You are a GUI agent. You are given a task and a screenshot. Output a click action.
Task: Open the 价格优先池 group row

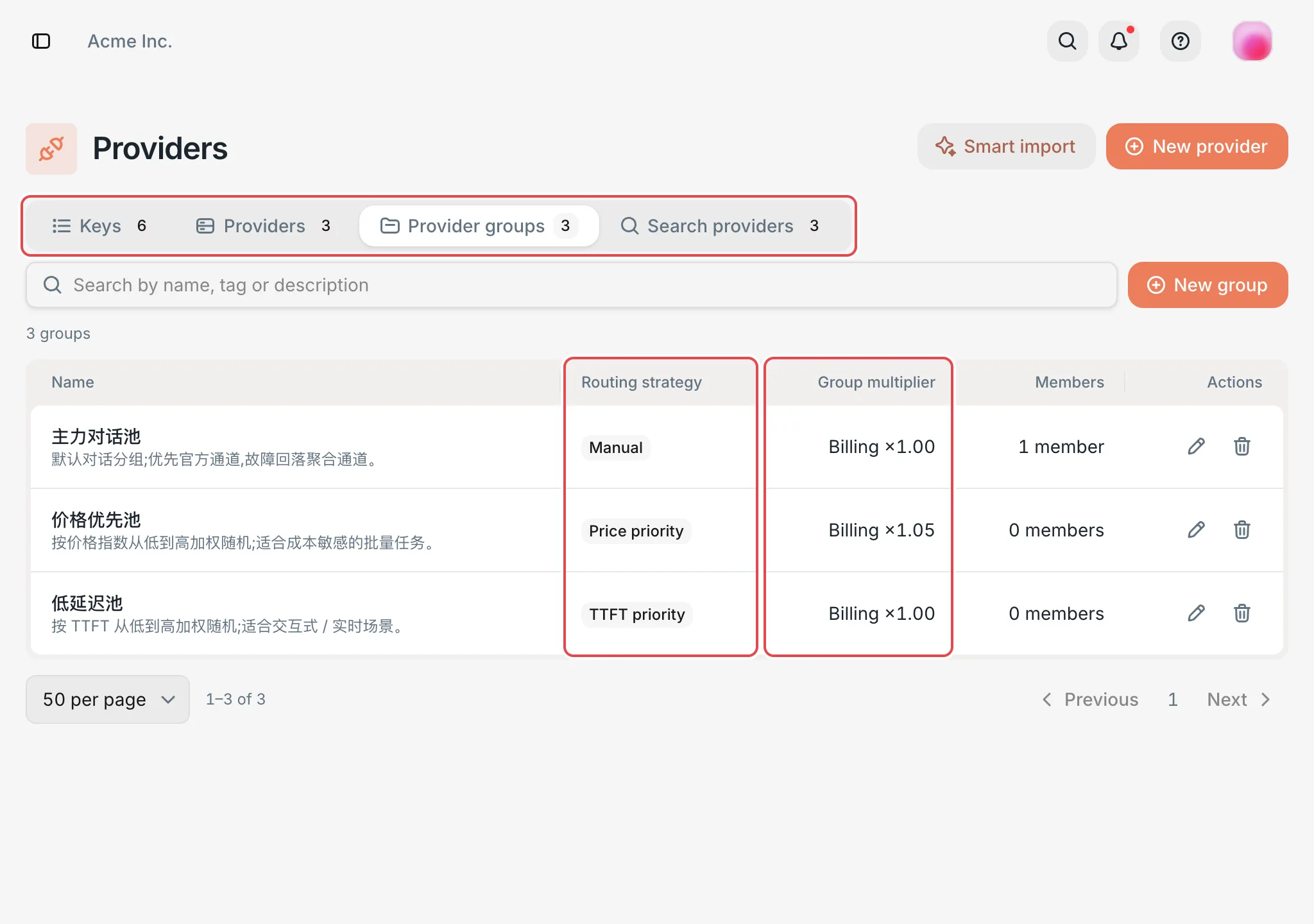(657, 530)
